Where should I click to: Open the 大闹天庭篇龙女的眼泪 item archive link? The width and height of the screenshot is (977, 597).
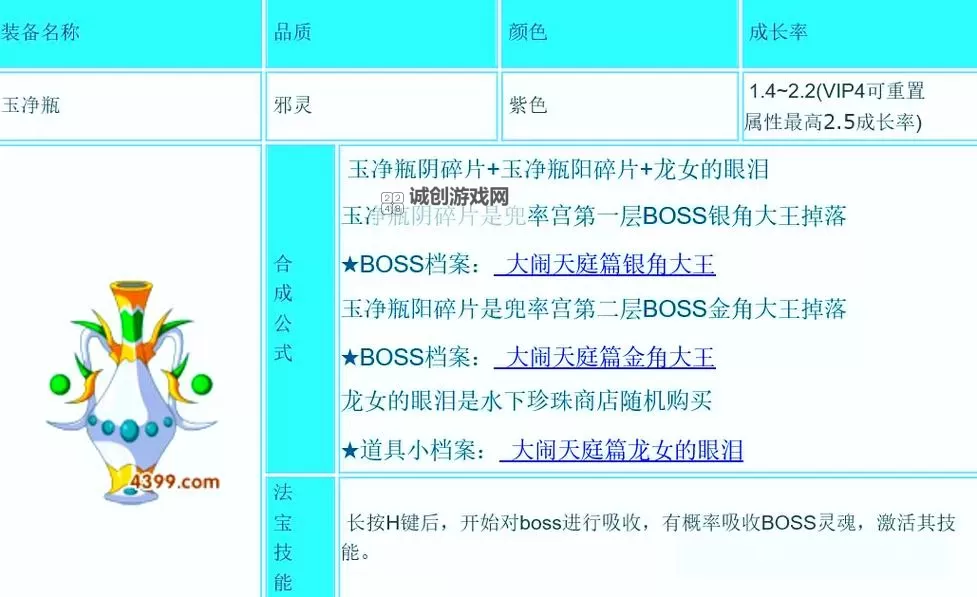pyautogui.click(x=625, y=451)
